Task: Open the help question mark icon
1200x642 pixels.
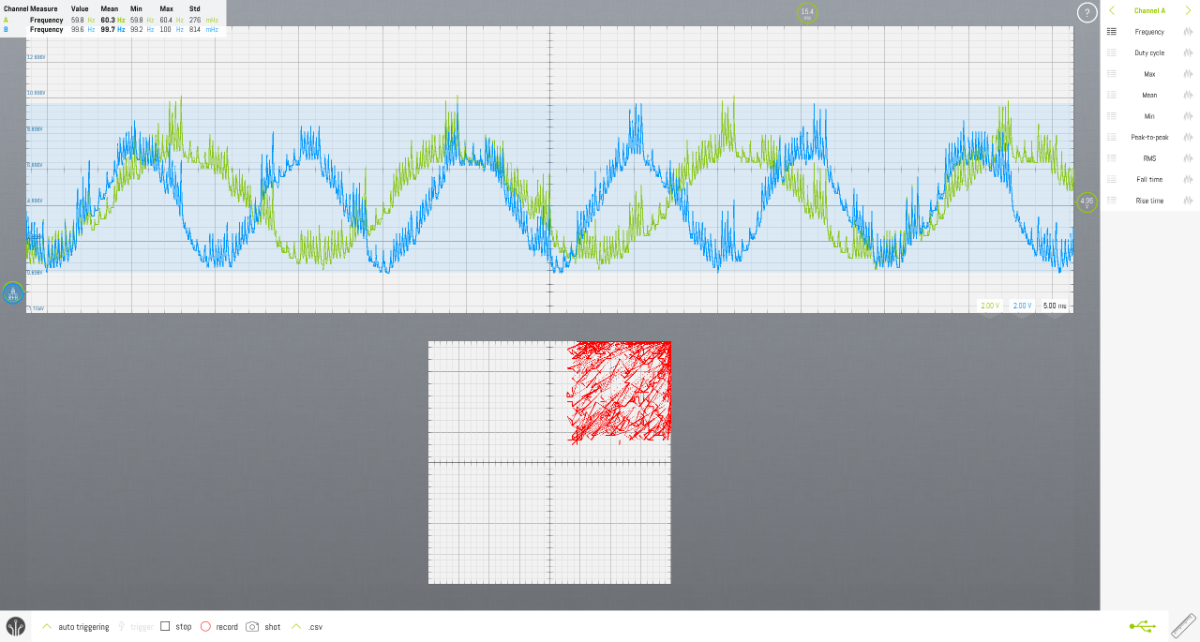Action: 1086,12
